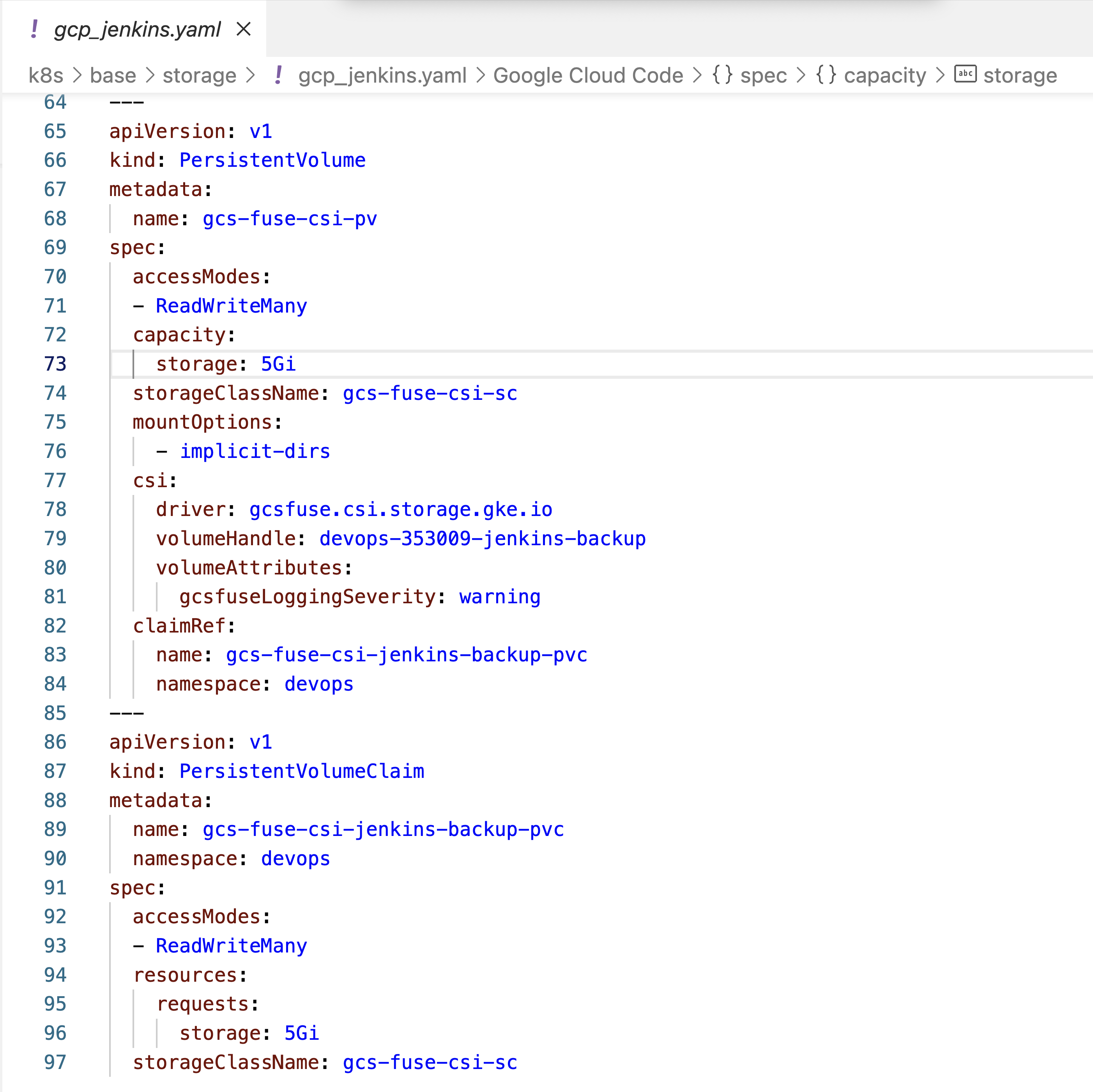Open the storage folder breadcrumb dropdown
The height and width of the screenshot is (1092, 1093).
pyautogui.click(x=199, y=75)
